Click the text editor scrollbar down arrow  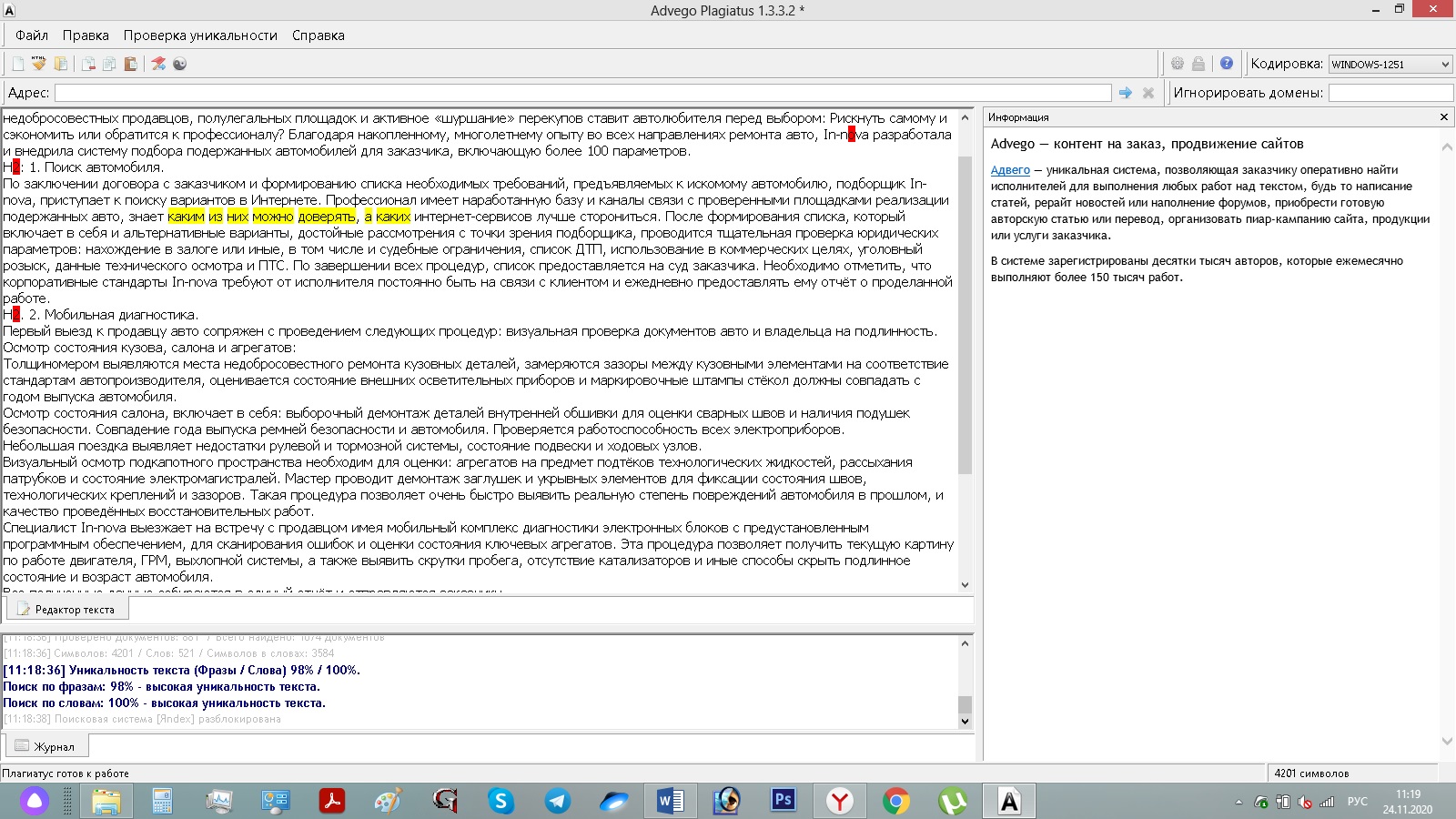click(966, 585)
